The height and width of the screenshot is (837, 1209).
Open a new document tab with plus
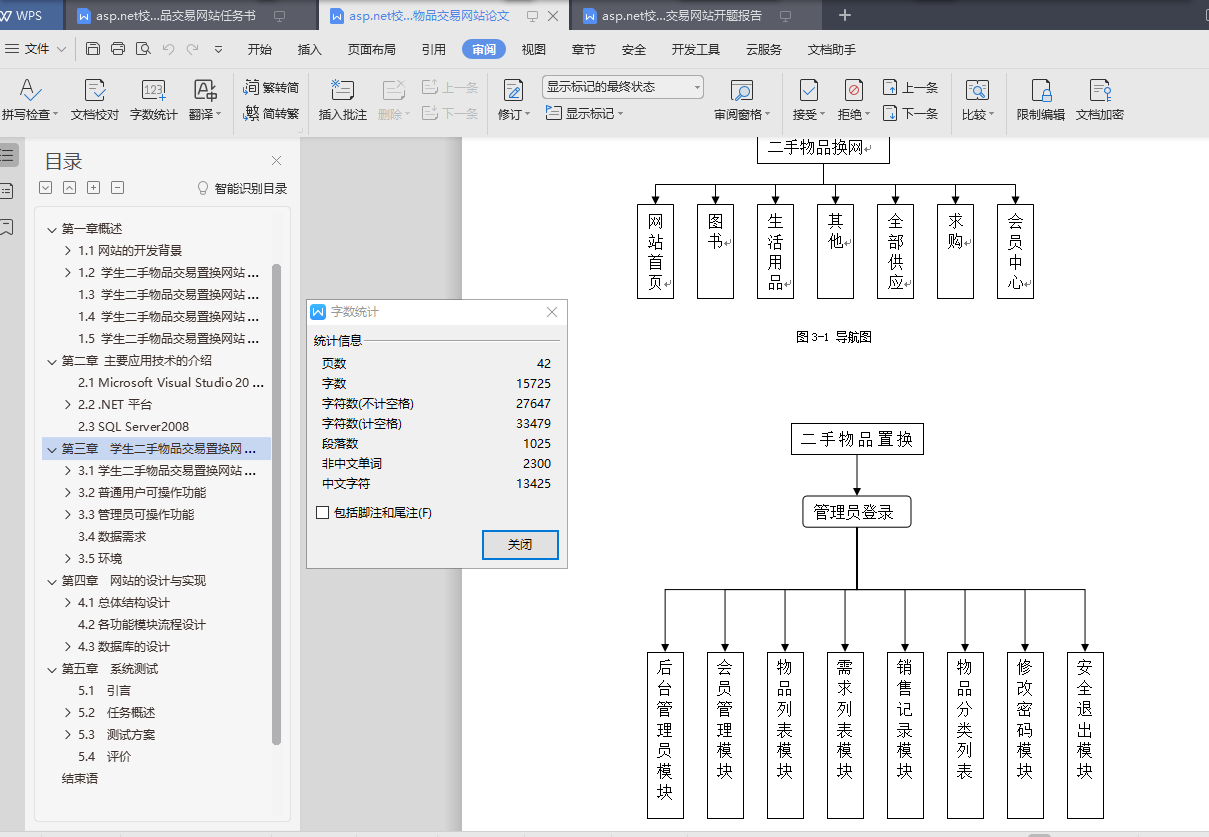click(x=845, y=15)
